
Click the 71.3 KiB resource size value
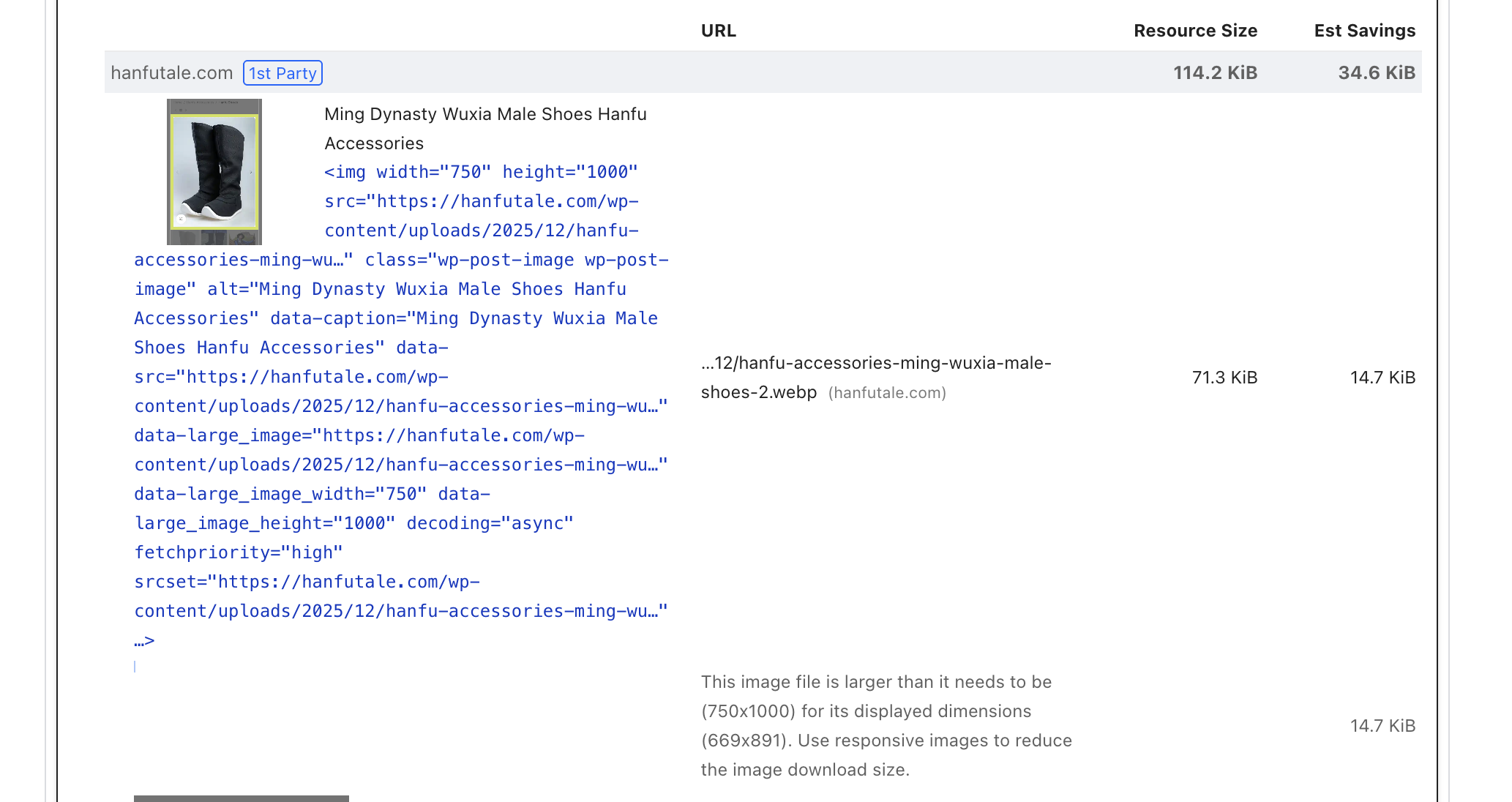click(x=1224, y=378)
